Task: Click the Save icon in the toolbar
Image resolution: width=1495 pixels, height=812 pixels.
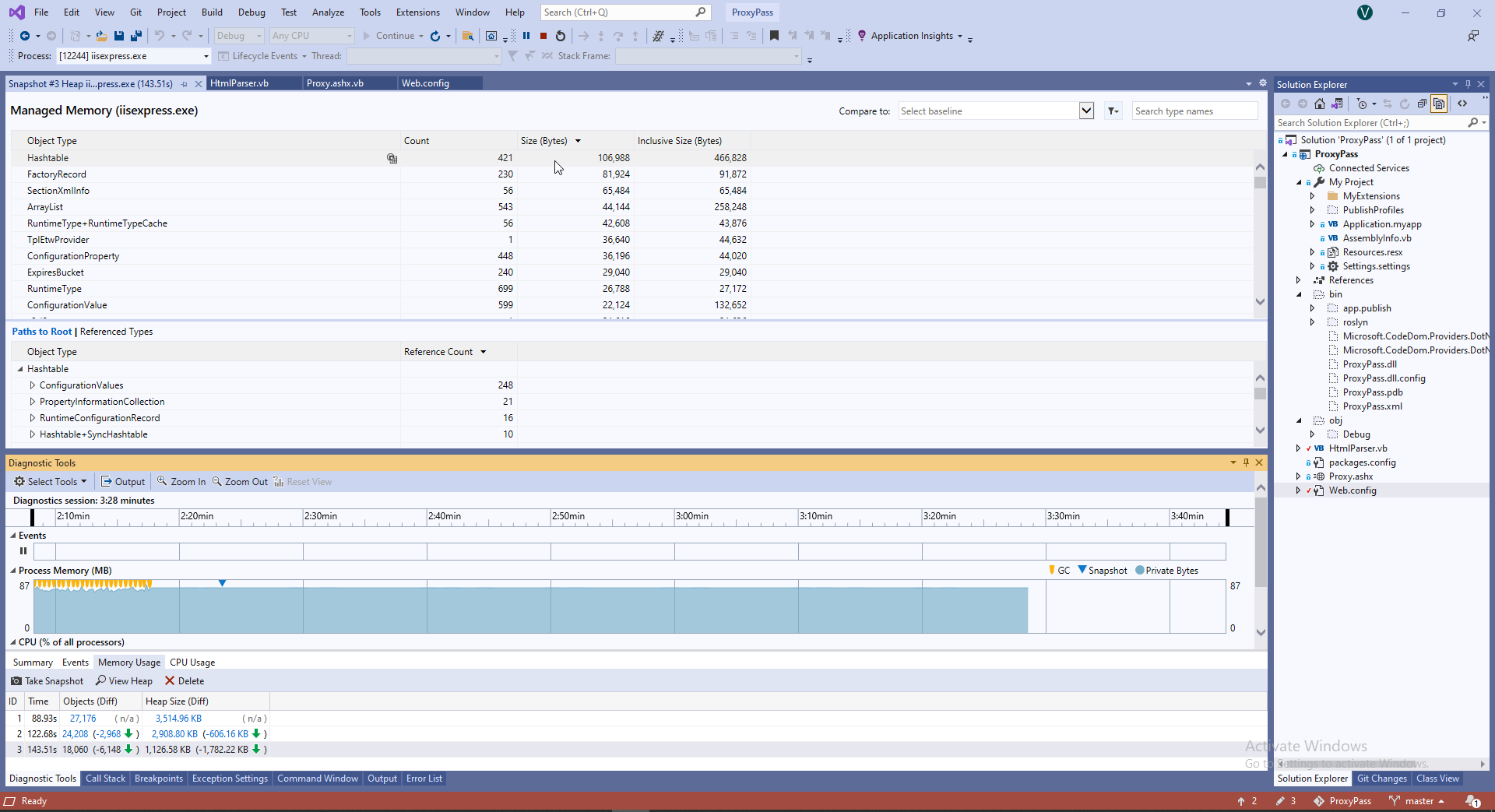Action: click(x=119, y=36)
